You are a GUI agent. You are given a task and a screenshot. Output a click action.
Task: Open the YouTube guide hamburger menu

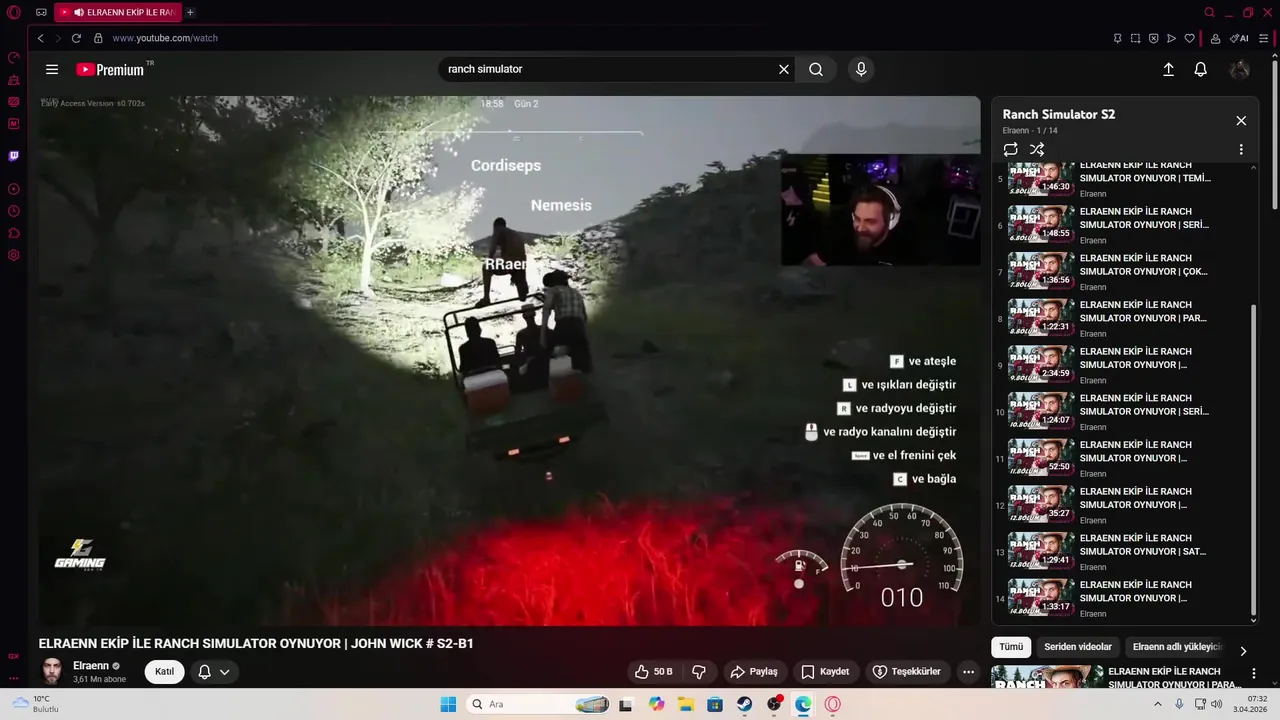click(x=52, y=69)
